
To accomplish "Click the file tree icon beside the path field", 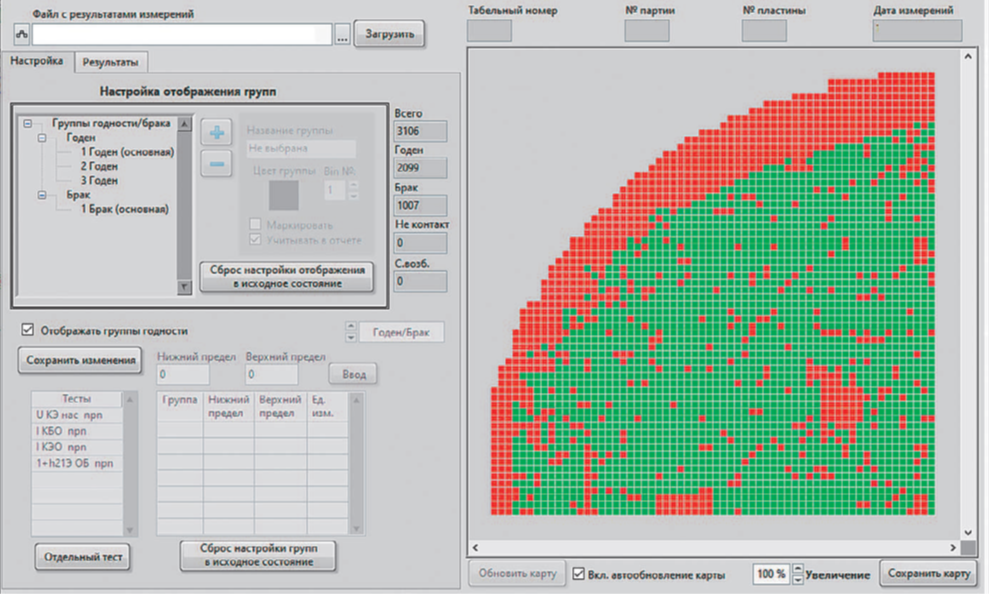I will [x=21, y=34].
